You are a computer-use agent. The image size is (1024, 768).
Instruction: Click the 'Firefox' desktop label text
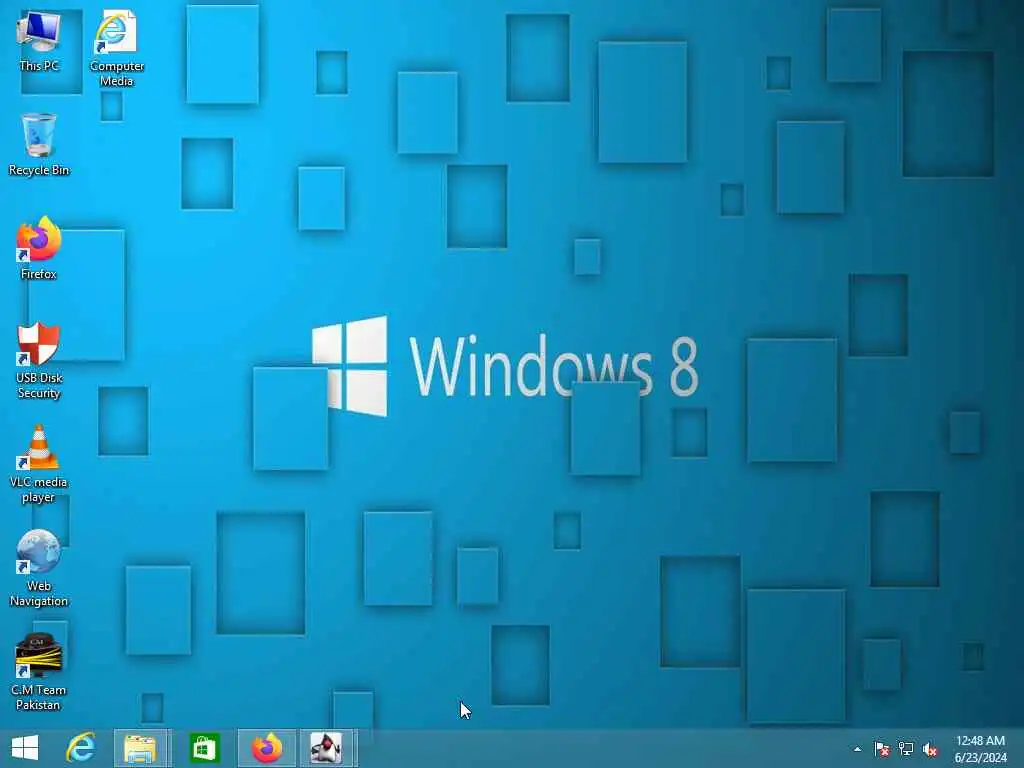[x=39, y=274]
